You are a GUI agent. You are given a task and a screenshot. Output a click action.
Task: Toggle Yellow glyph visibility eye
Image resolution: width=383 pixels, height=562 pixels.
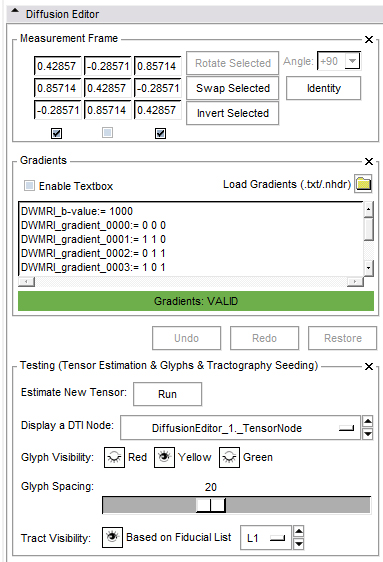(164, 457)
